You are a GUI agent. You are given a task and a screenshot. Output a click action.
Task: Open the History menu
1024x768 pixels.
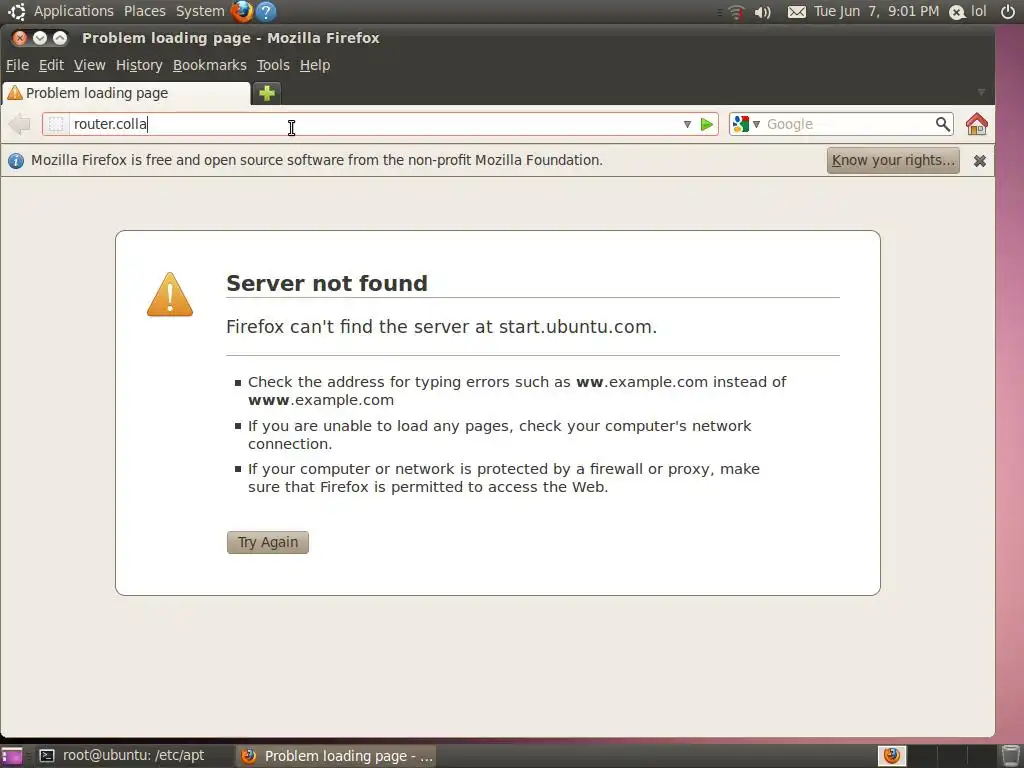point(139,65)
